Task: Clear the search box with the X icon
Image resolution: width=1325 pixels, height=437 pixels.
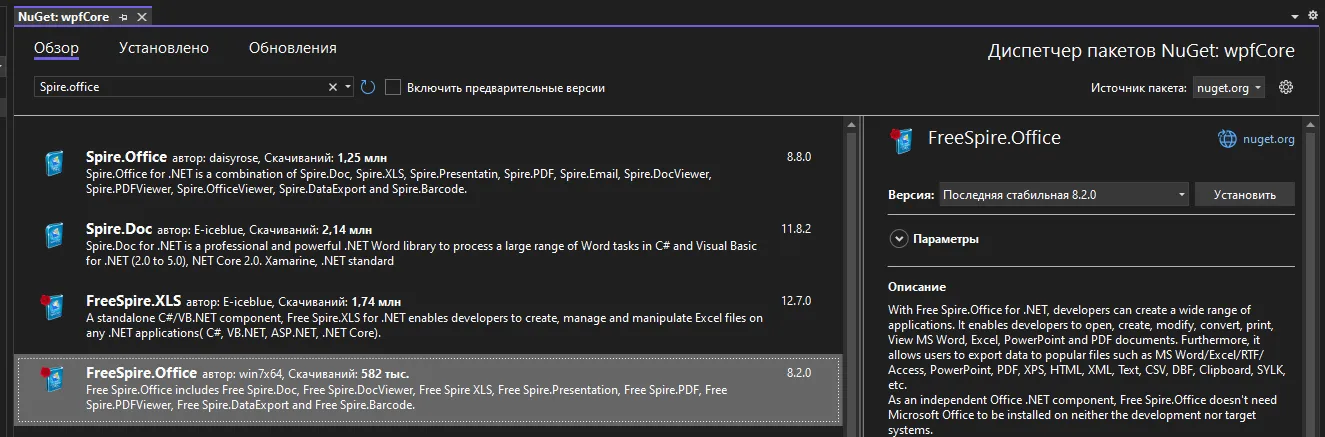Action: point(333,87)
